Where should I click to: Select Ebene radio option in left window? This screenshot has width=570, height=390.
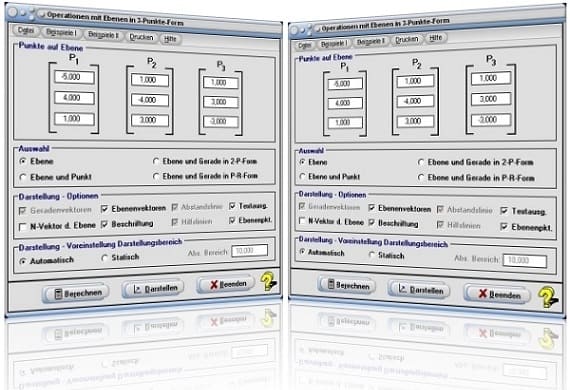click(x=37, y=161)
